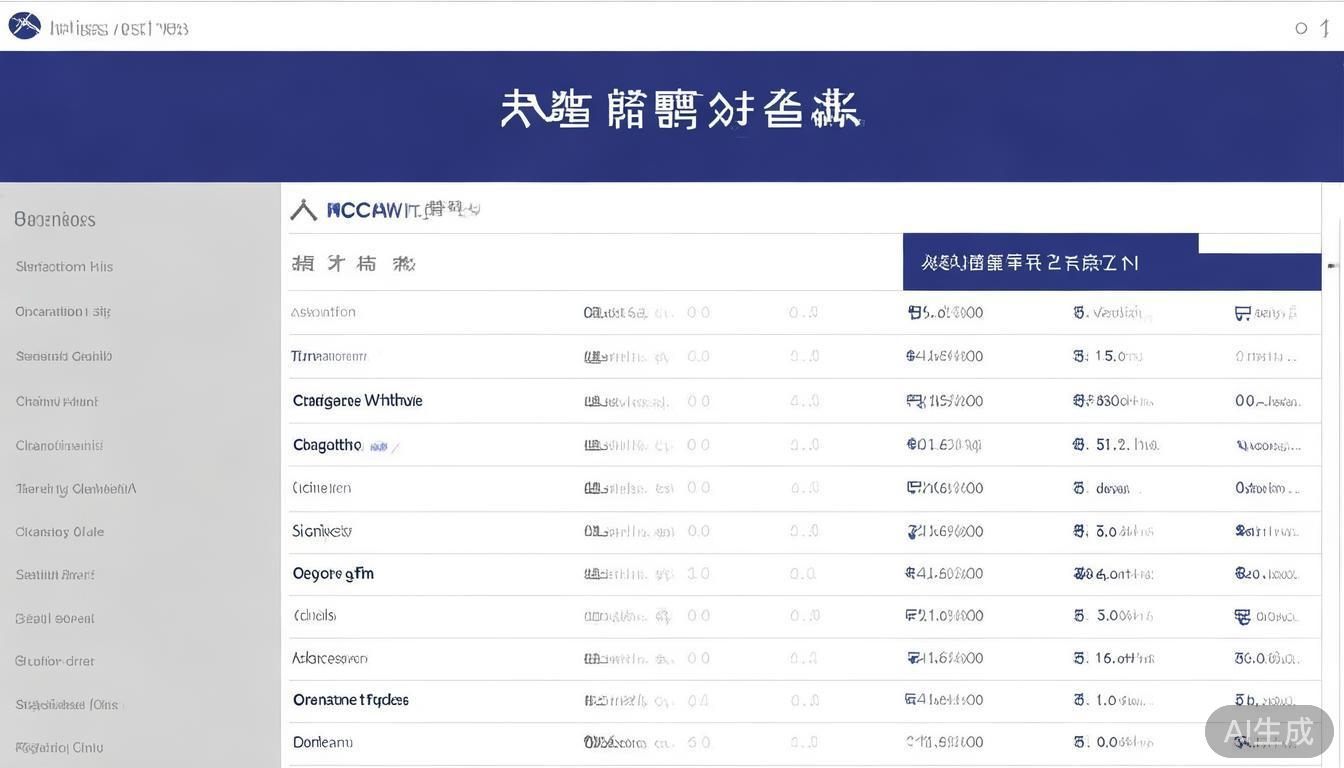Viewport: 1344px width, 768px height.
Task: Select Basenbors at the top of the sidebar
Action: click(x=55, y=218)
